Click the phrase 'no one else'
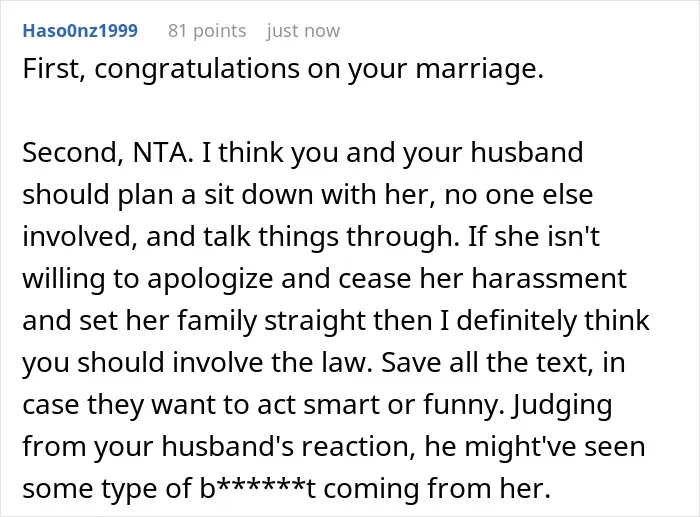 [519, 195]
